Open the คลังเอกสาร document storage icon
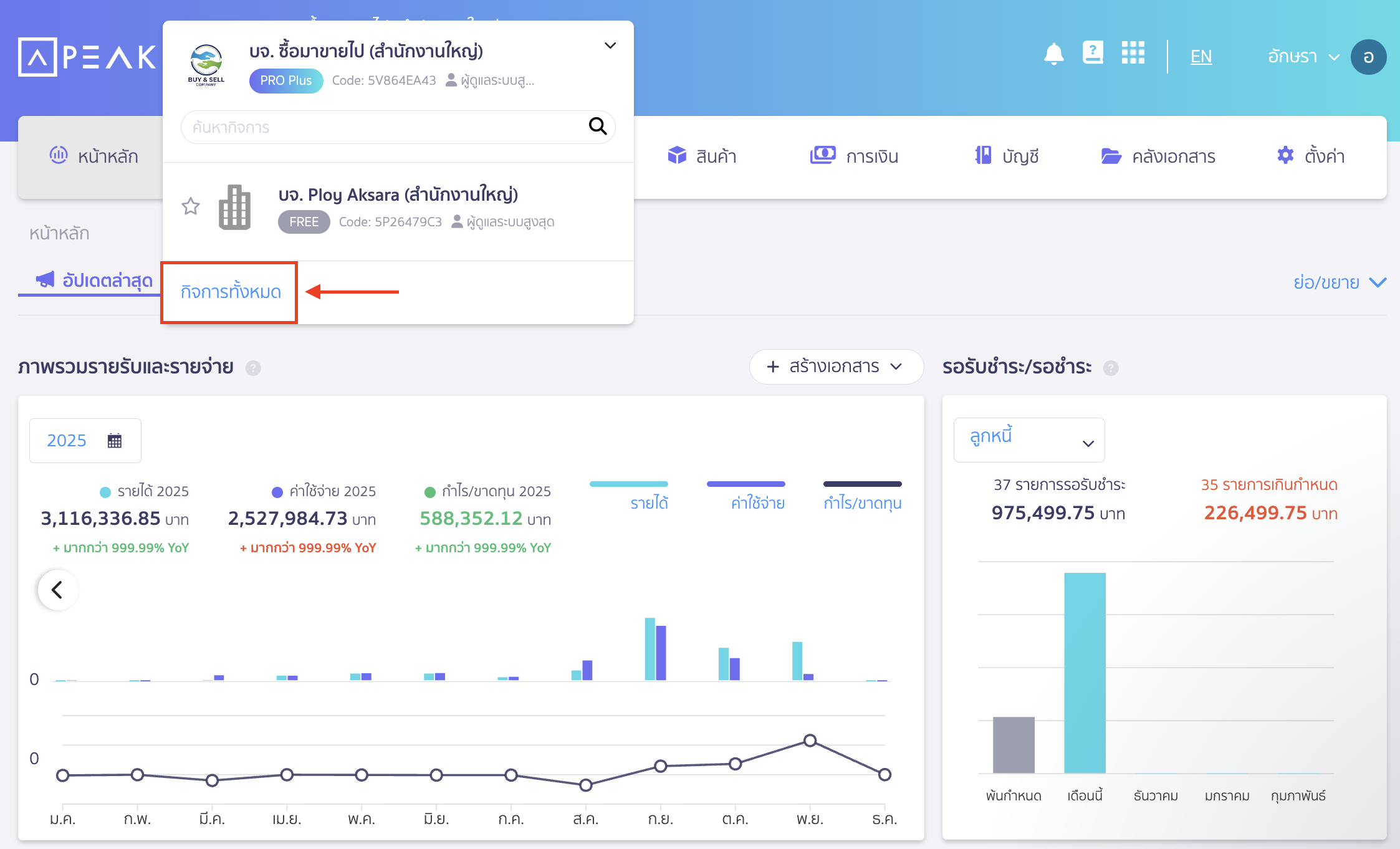 [x=1110, y=155]
